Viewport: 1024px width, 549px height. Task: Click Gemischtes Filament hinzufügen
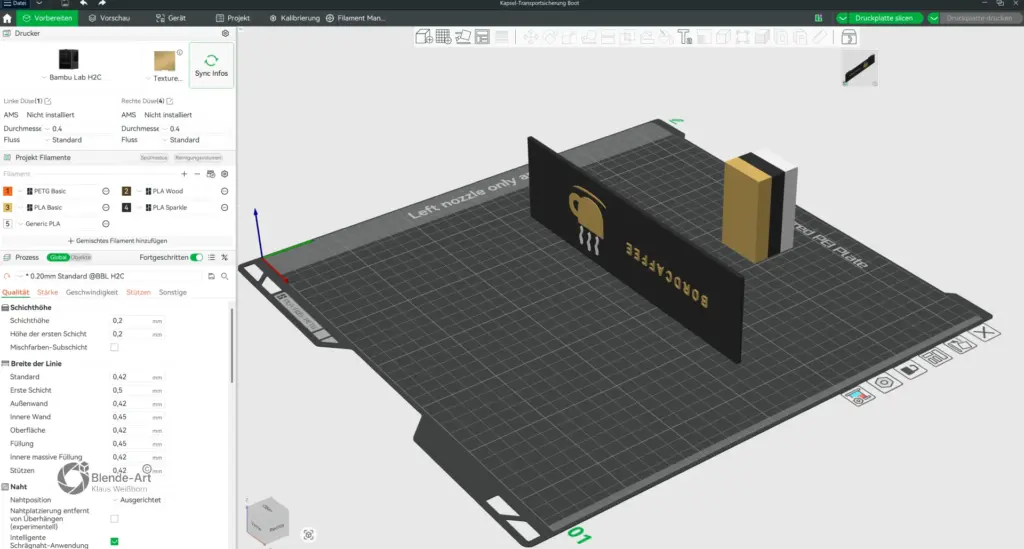[x=118, y=241]
